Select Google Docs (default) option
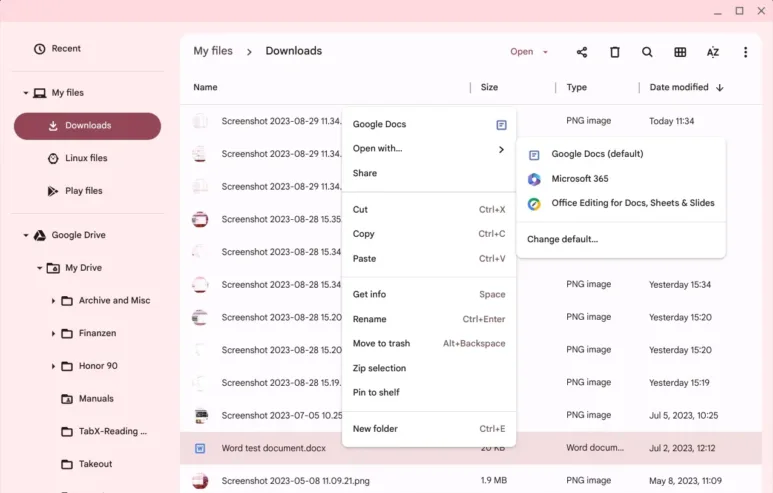The image size is (773, 493). (596, 154)
